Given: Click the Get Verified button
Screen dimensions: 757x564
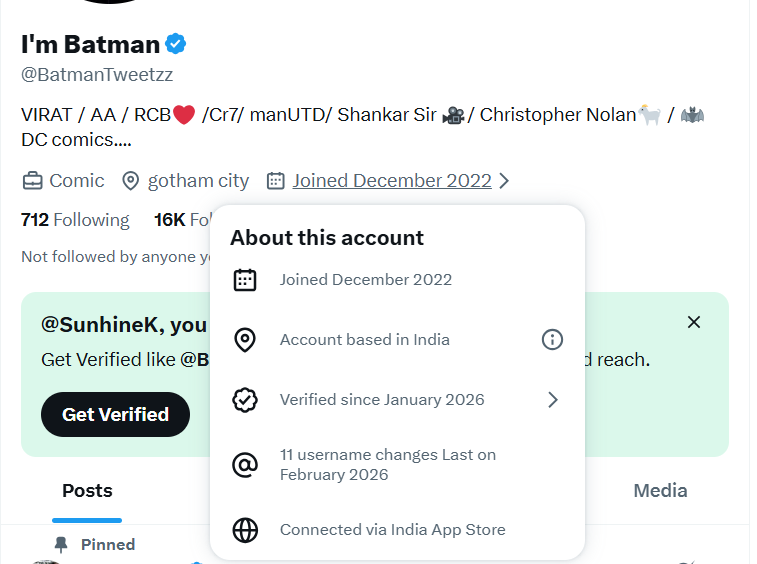Looking at the screenshot, I should click(115, 414).
